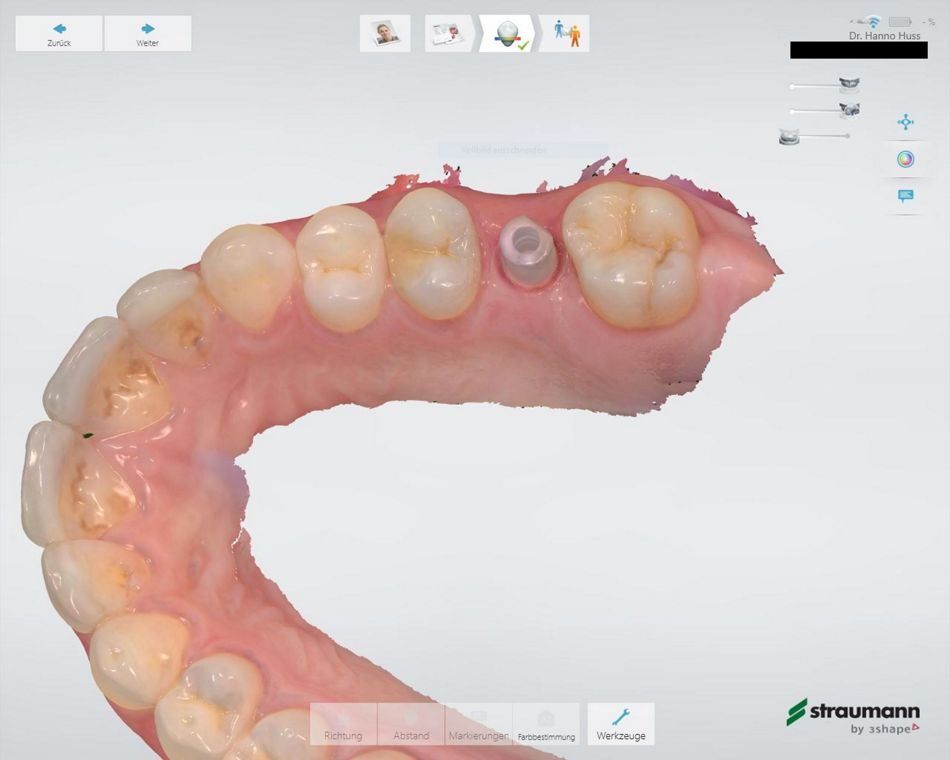Screen dimensions: 950x760
Task: Select the Abstand measurement tool
Action: [411, 724]
